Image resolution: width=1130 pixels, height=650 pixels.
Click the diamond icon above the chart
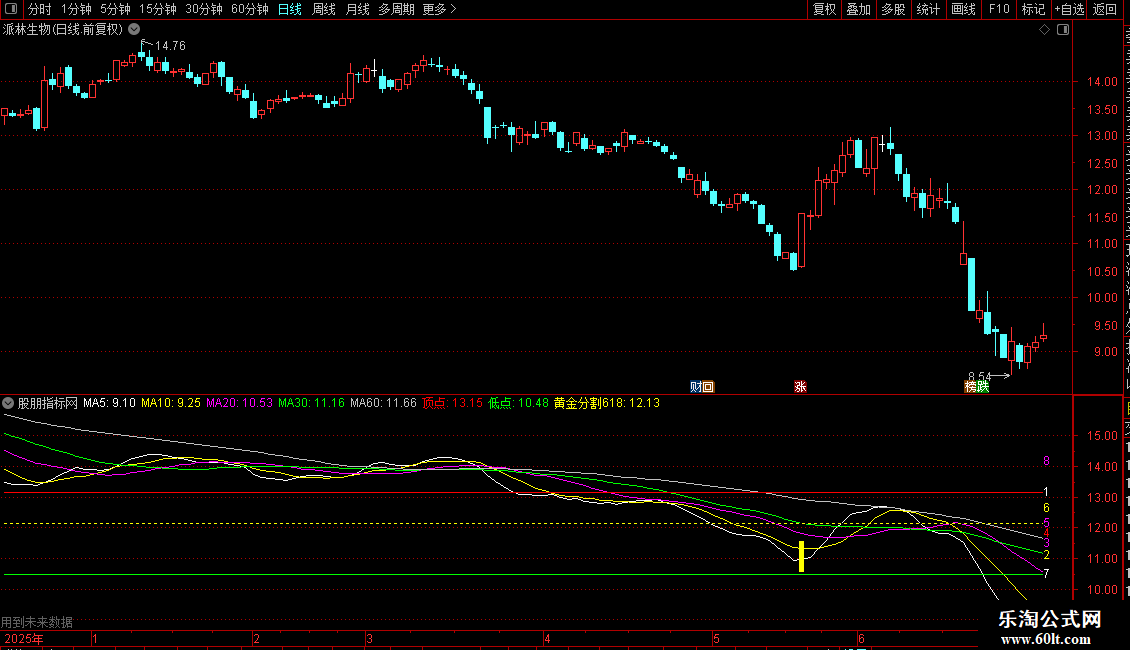click(1044, 30)
